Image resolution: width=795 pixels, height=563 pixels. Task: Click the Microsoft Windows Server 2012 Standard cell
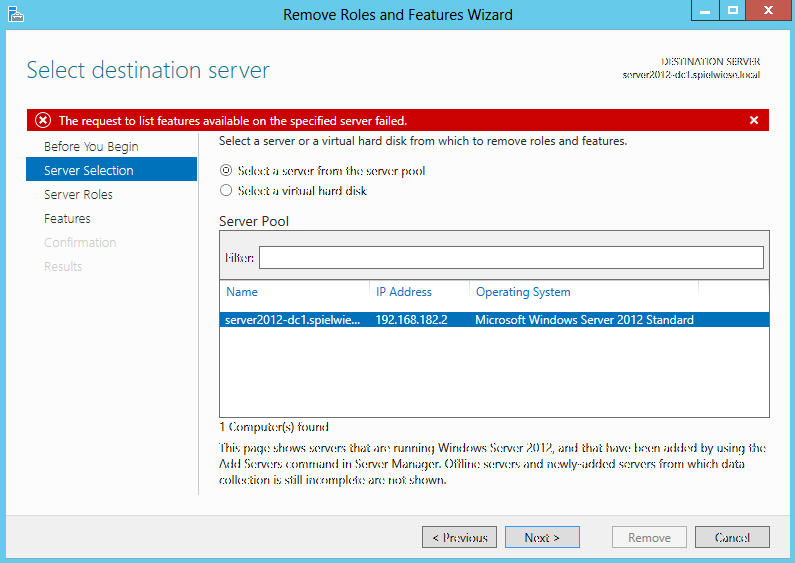click(x=584, y=320)
